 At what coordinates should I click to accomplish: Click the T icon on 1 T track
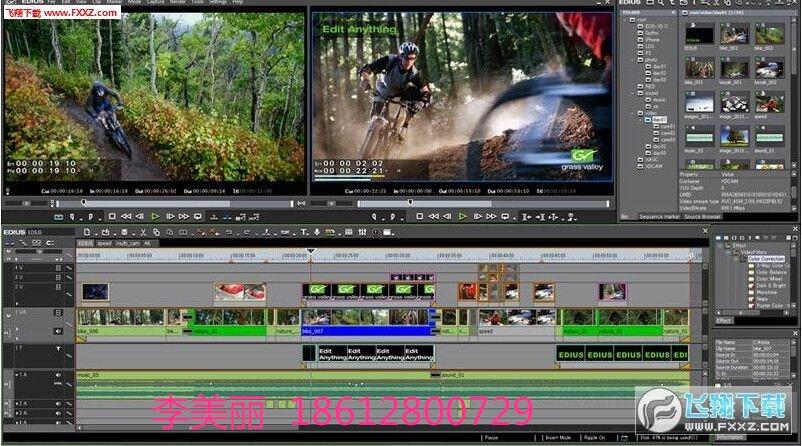tap(57, 347)
